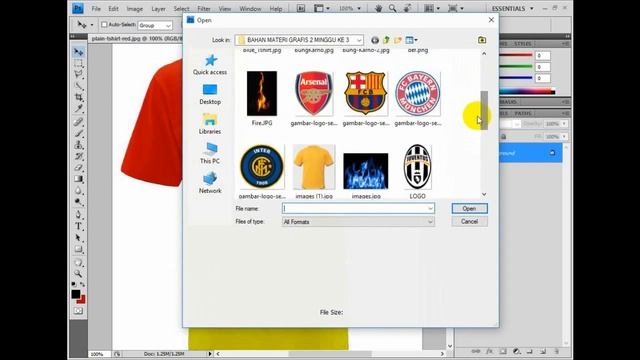Screen dimensions: 640x360
Task: Toggle Quick Mask mode
Action: click(x=78, y=311)
